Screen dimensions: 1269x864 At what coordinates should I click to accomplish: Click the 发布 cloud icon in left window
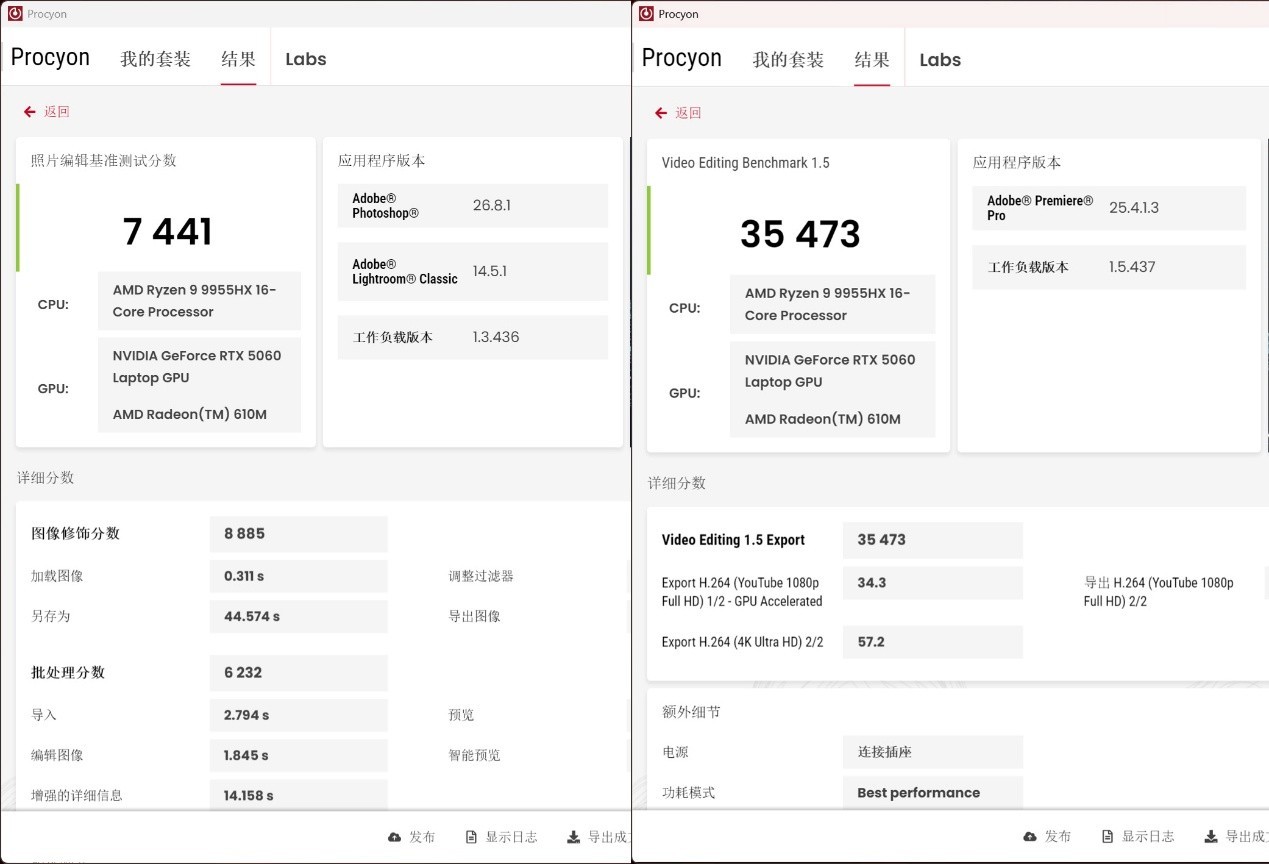coord(394,837)
